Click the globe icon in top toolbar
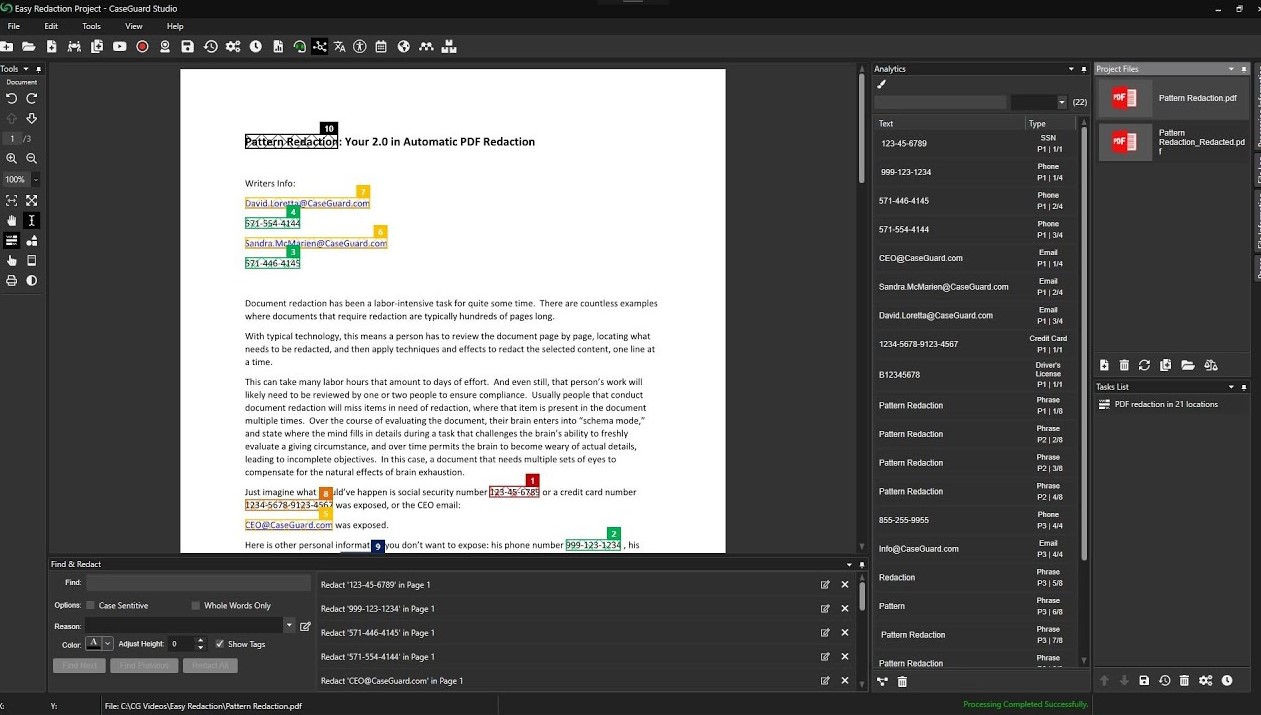This screenshot has height=715, width=1261. (x=404, y=46)
